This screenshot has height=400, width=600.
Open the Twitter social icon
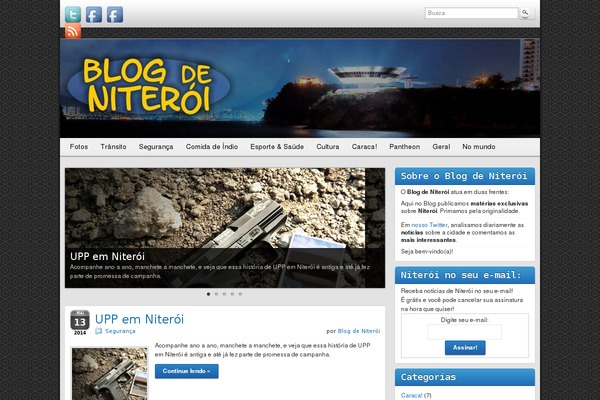(x=73, y=14)
